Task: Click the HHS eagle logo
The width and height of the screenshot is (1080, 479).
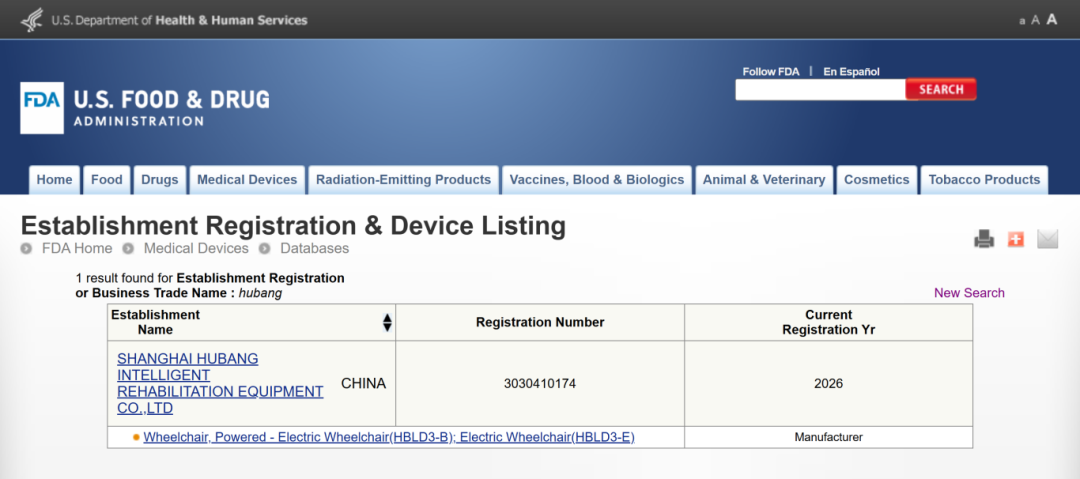Action: (x=32, y=19)
